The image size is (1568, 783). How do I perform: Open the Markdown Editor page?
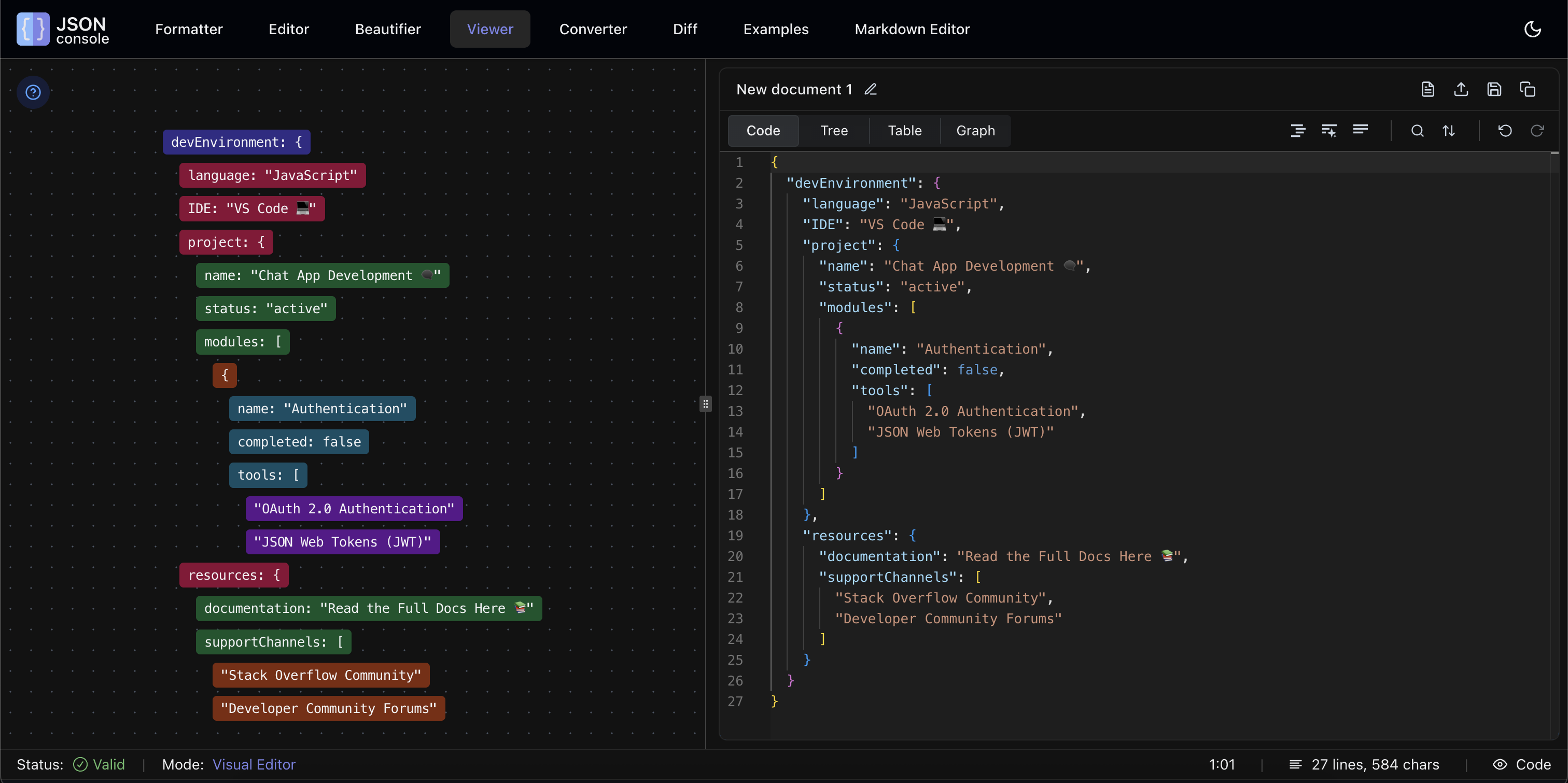point(912,29)
